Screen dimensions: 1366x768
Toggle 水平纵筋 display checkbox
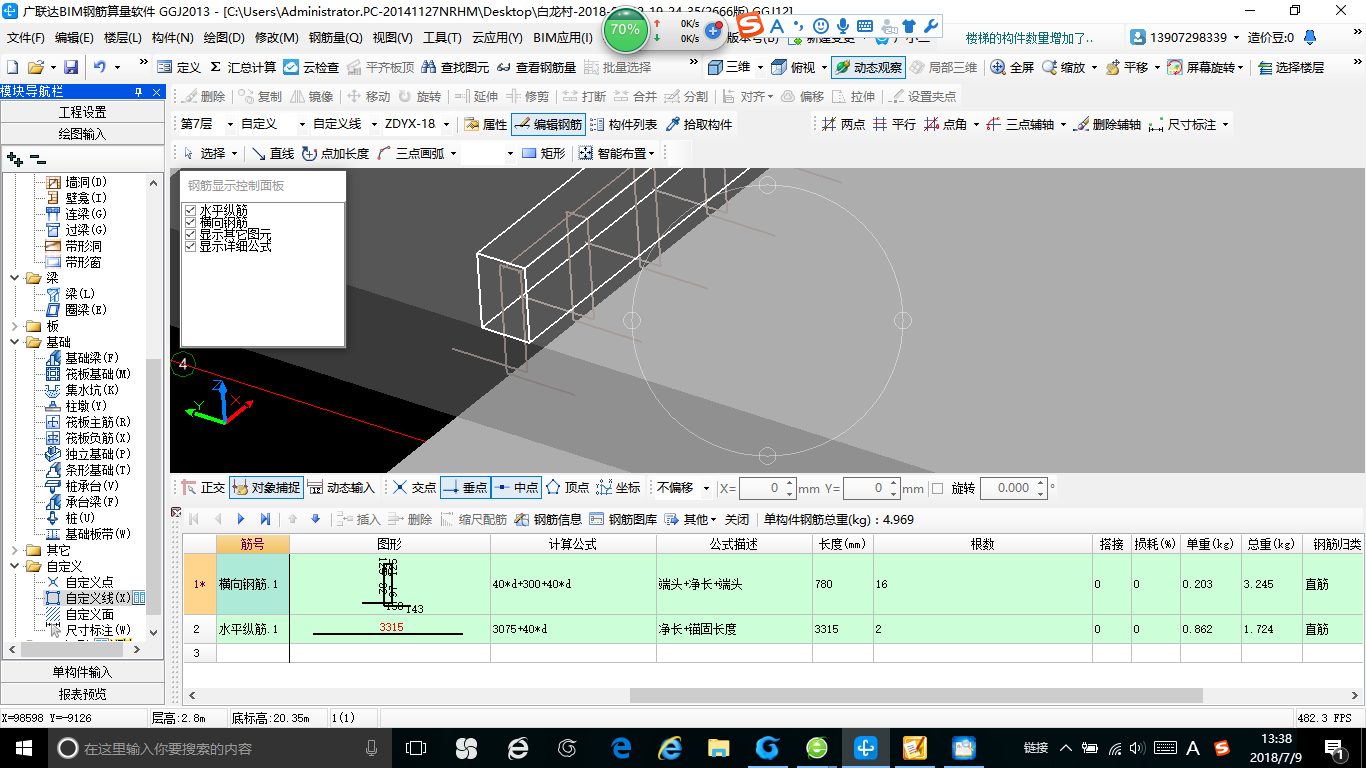(190, 210)
